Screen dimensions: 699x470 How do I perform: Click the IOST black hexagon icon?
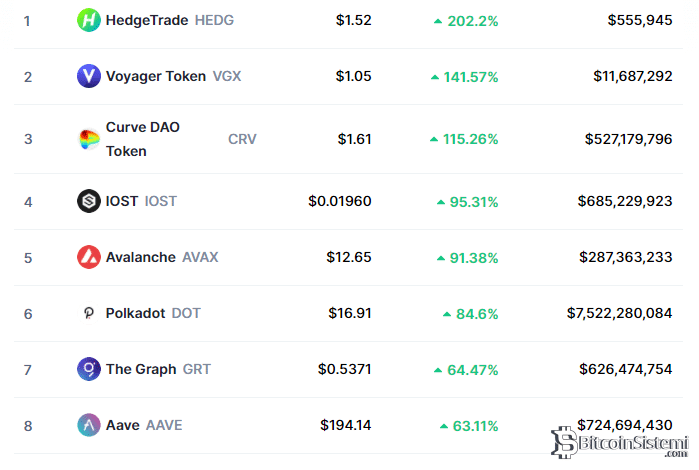click(89, 201)
